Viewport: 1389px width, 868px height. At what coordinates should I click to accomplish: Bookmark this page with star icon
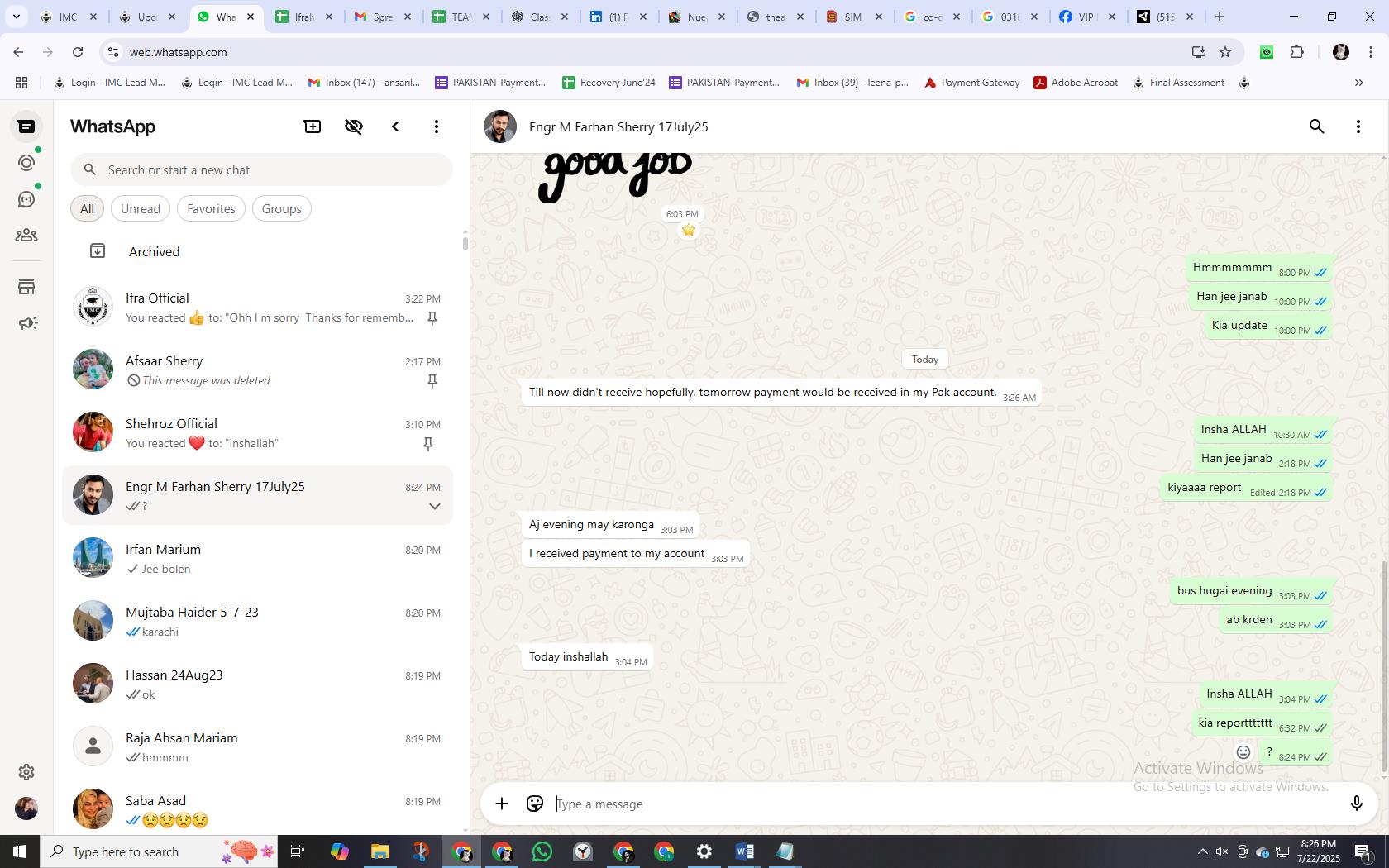(x=1225, y=52)
